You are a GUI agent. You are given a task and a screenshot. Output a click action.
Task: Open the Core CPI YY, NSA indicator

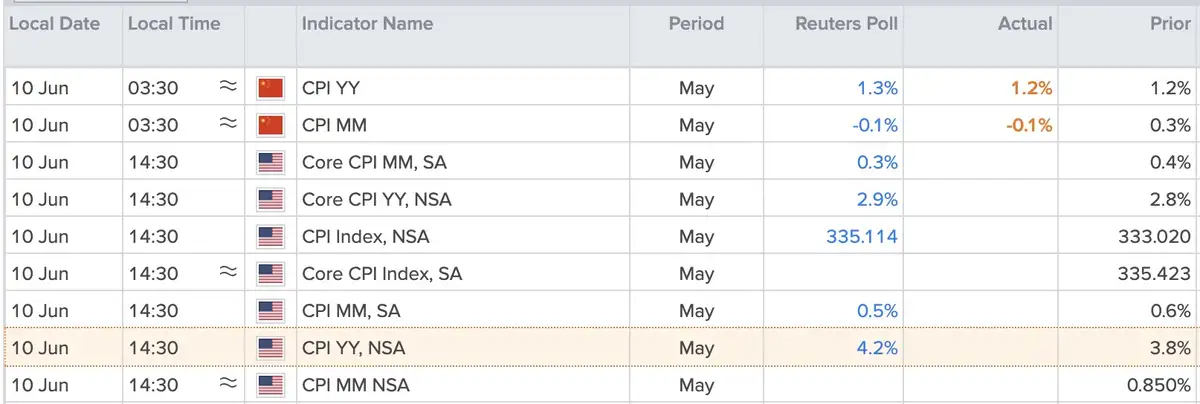pos(377,199)
